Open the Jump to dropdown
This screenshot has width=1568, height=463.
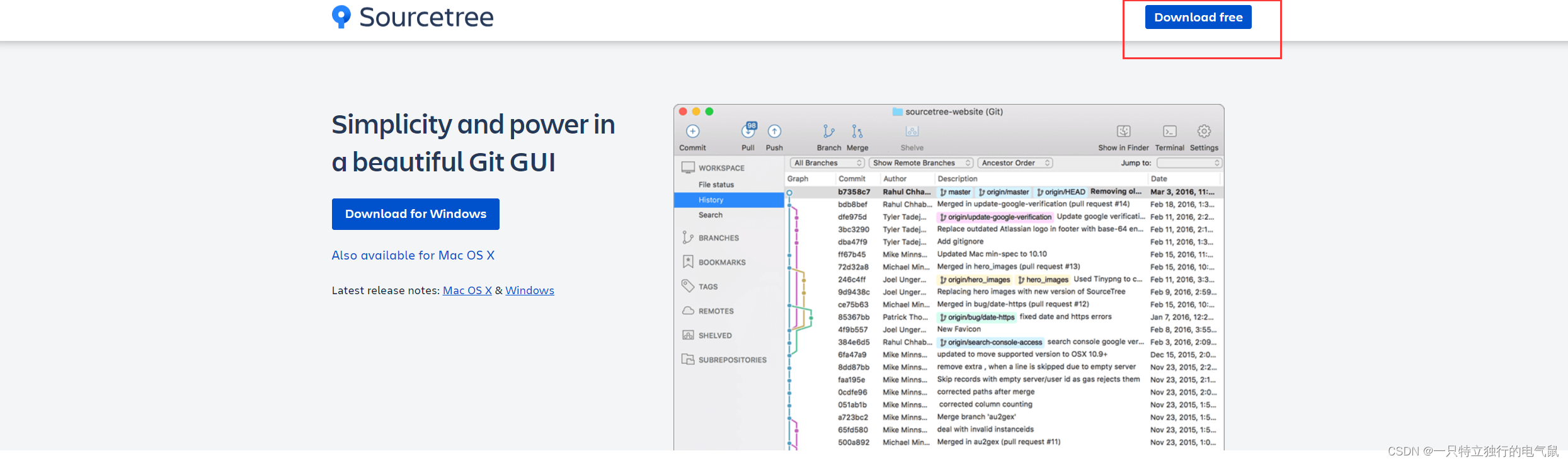1189,163
